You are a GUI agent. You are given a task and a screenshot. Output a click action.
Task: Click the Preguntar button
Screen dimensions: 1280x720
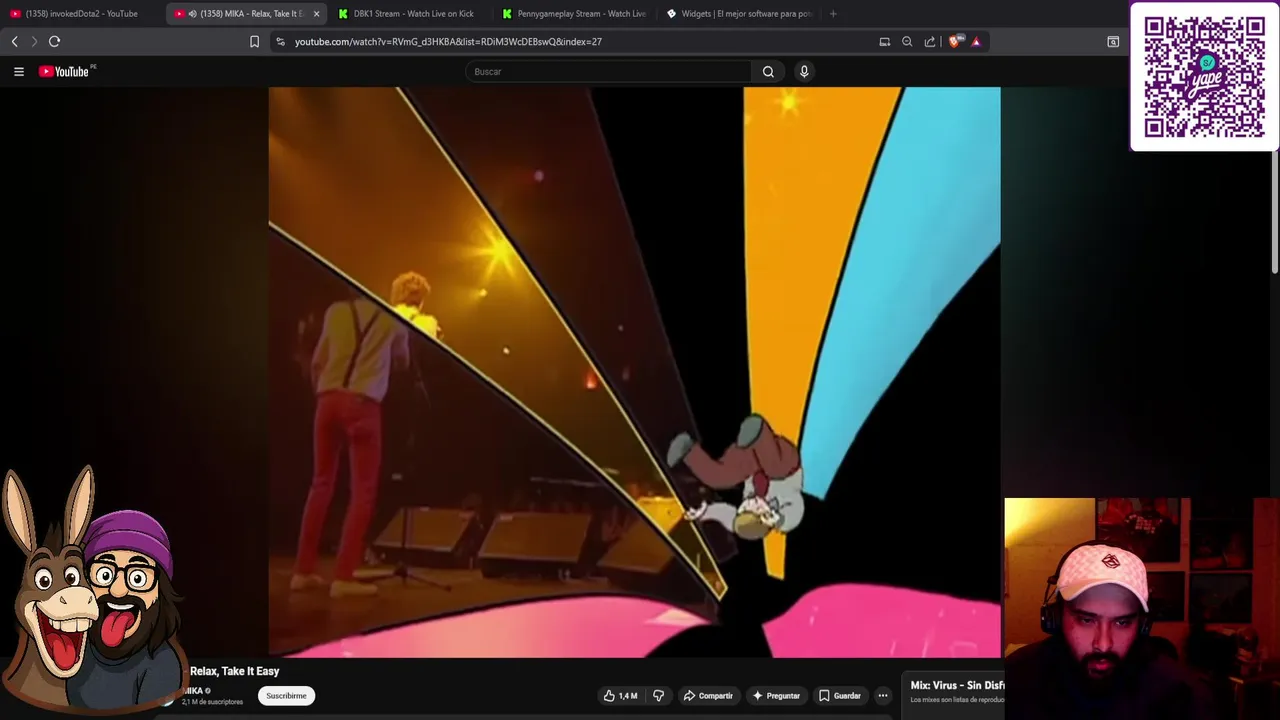pos(776,696)
